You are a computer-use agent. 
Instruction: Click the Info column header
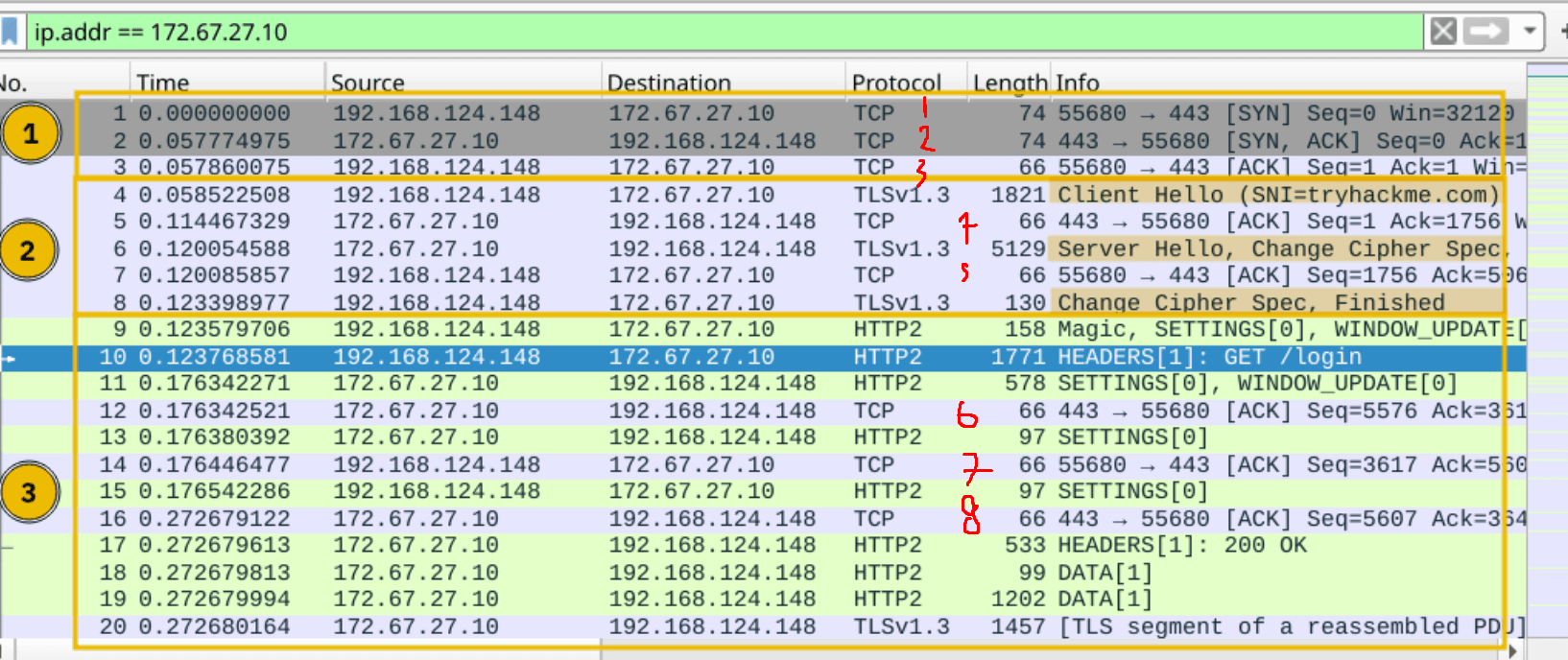[1078, 83]
